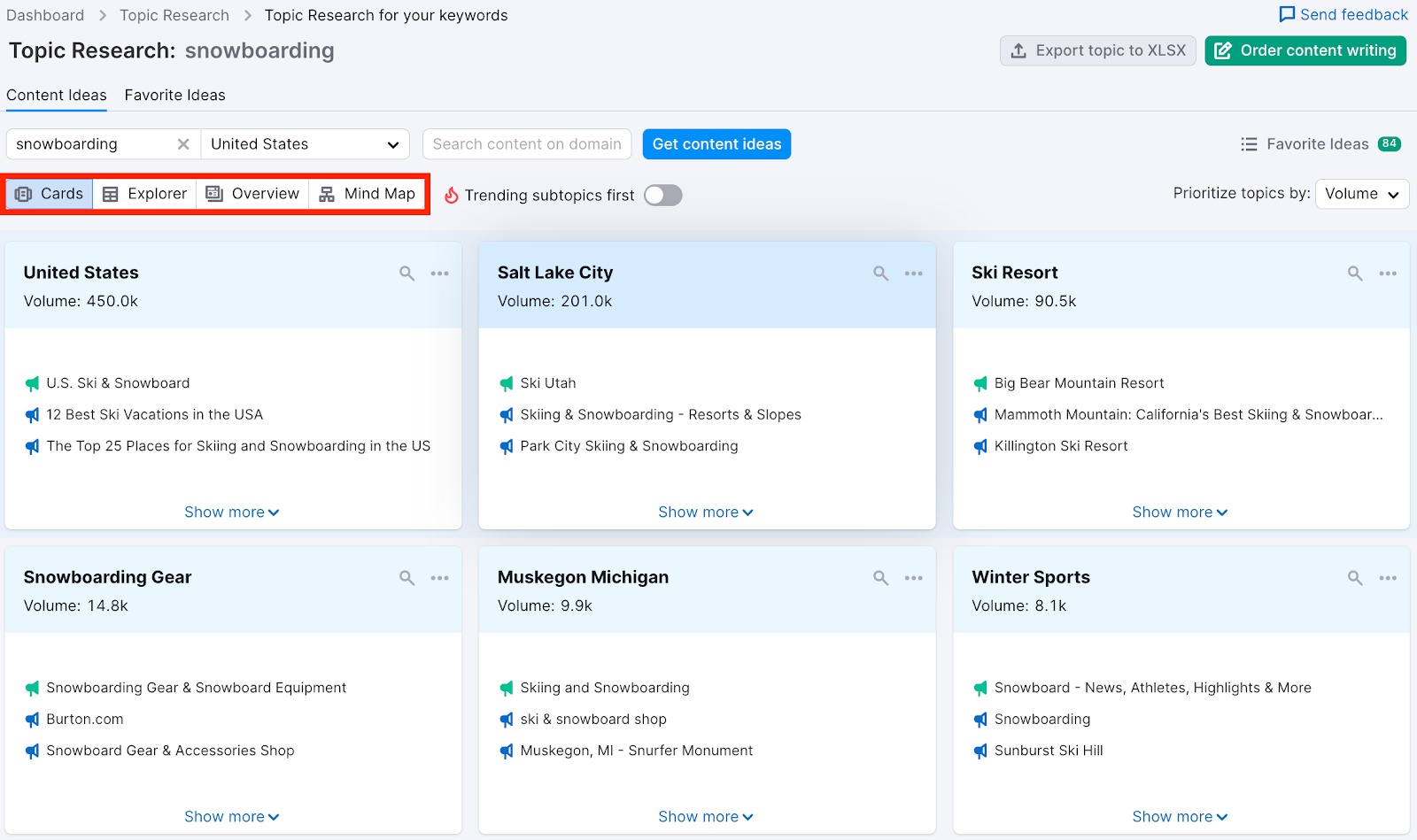Click the Get content ideas button
The height and width of the screenshot is (840, 1417).
coord(716,144)
